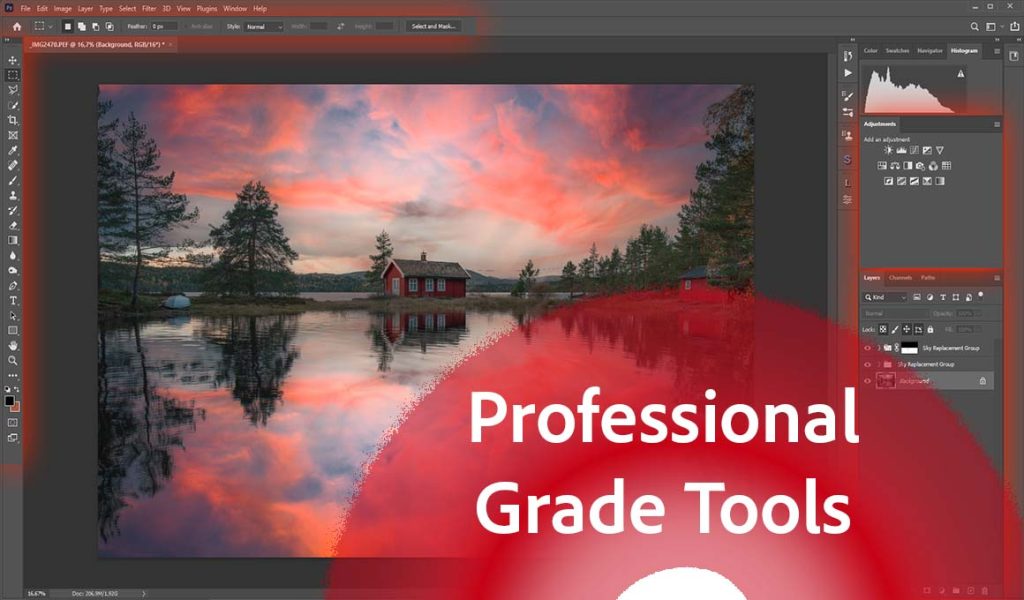Image resolution: width=1024 pixels, height=600 pixels.
Task: Expand the Sky Replacement Group with mask
Action: tap(878, 348)
